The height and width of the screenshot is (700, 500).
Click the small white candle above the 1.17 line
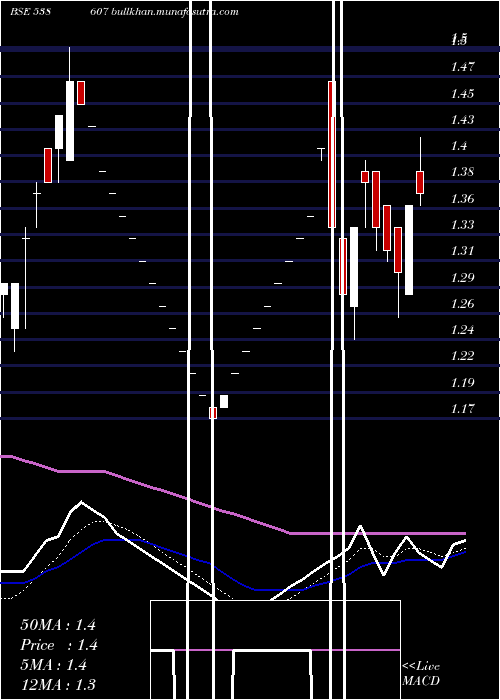[x=224, y=401]
